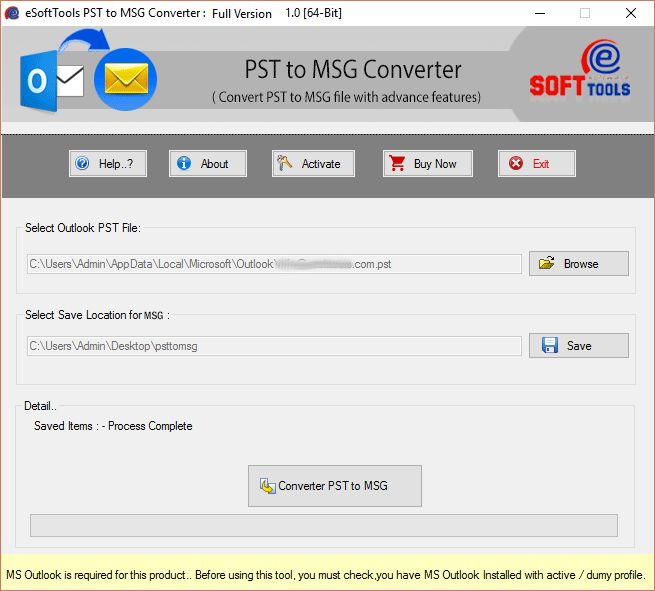Screen dimensions: 655x591
Task: Click the blue info icon on About
Action: pos(184,163)
